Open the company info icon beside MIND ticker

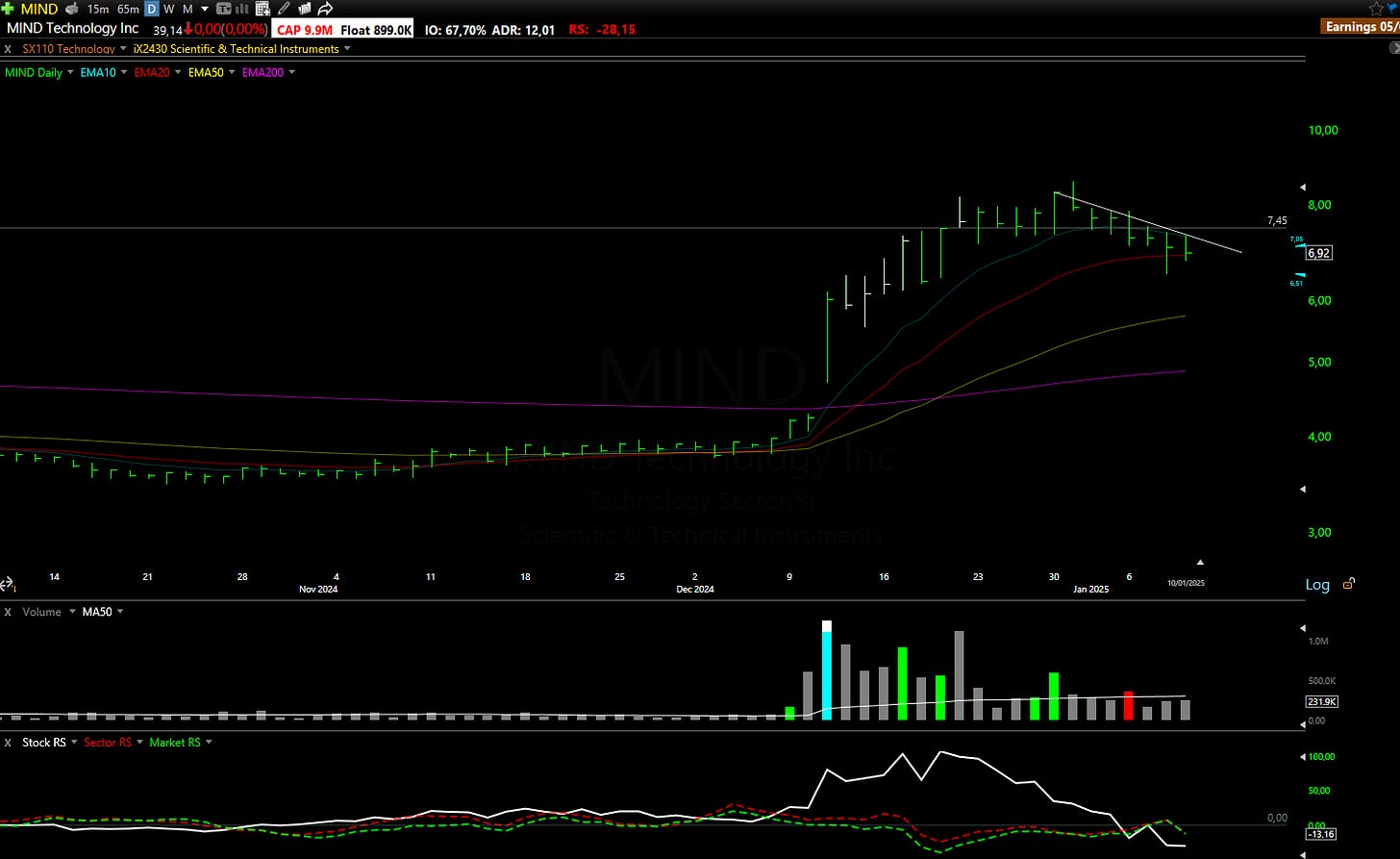[x=71, y=9]
